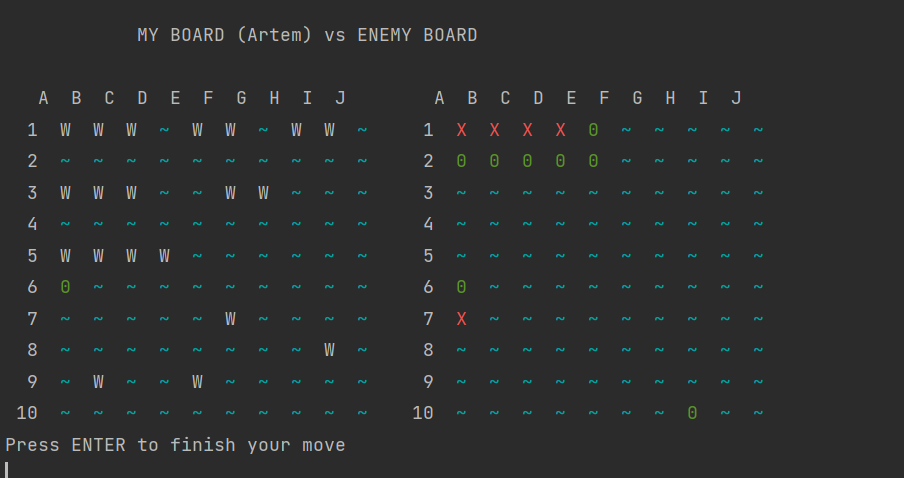The width and height of the screenshot is (904, 478).
Task: Click column header I of the enemy board
Action: (x=703, y=98)
